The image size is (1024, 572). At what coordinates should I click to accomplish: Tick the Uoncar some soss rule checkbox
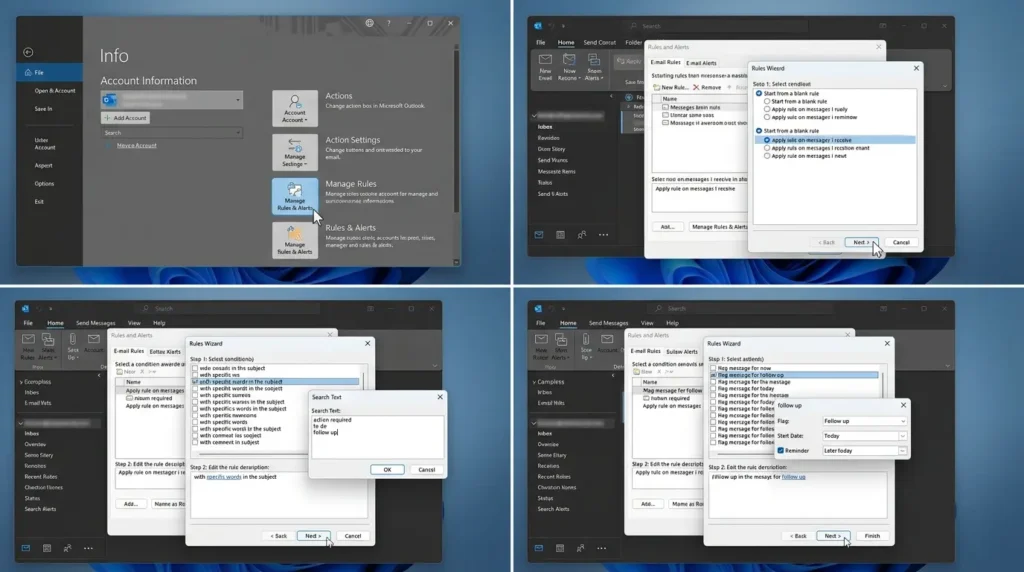665,115
